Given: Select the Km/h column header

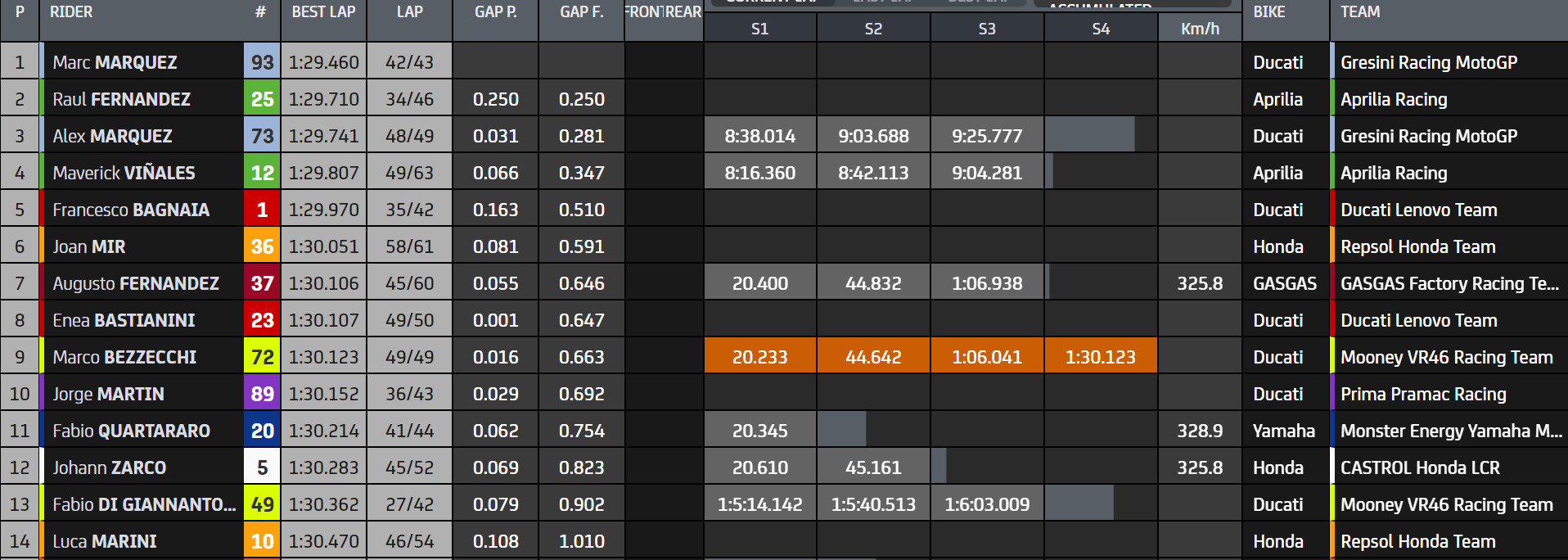Looking at the screenshot, I should 1200,29.
